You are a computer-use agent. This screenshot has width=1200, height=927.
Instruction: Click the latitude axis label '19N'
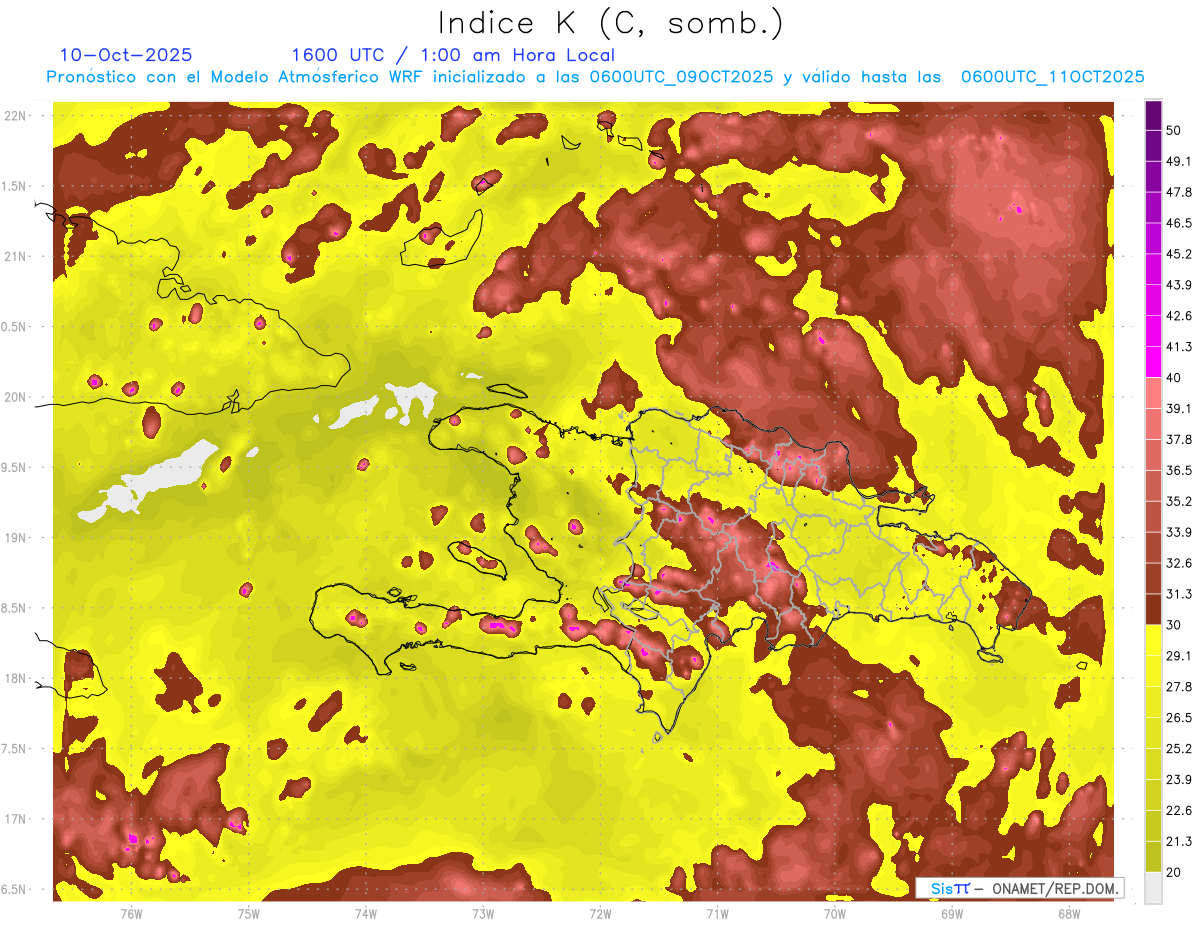click(x=15, y=538)
